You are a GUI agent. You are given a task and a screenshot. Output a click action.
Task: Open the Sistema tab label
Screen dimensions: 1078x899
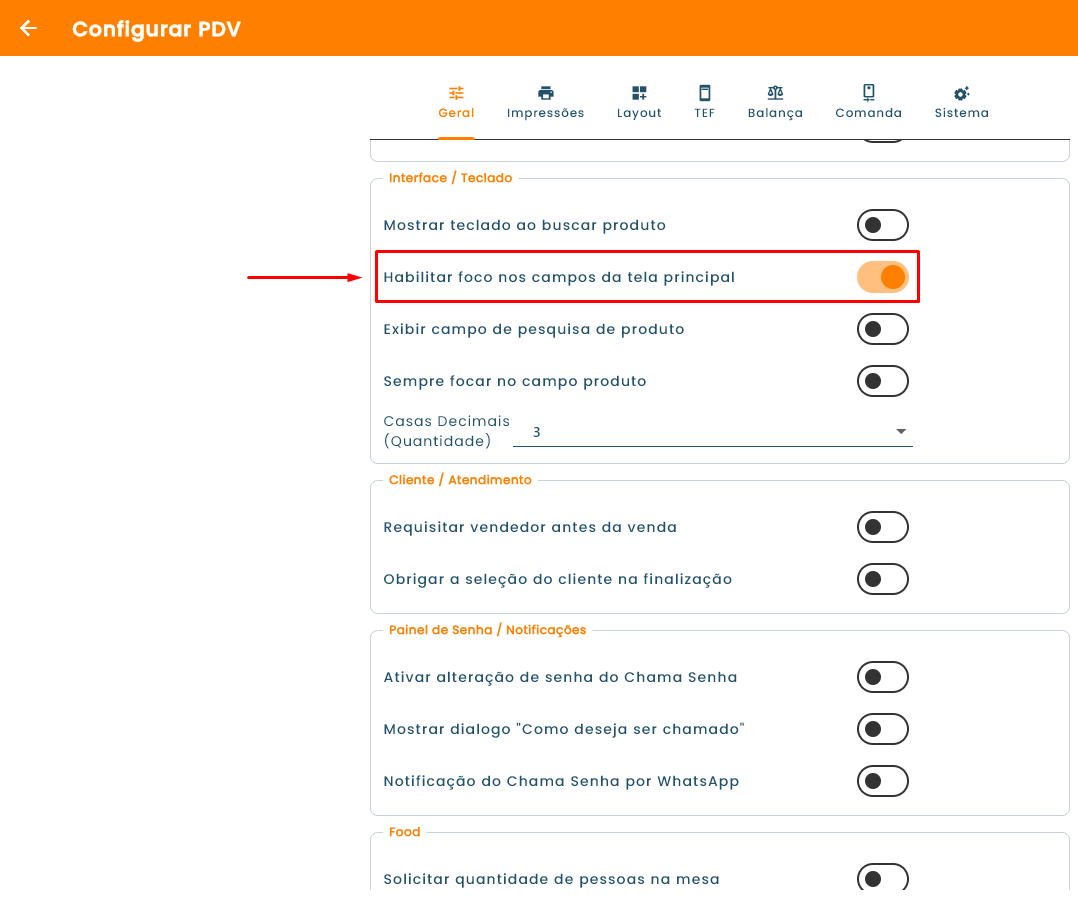click(x=962, y=113)
